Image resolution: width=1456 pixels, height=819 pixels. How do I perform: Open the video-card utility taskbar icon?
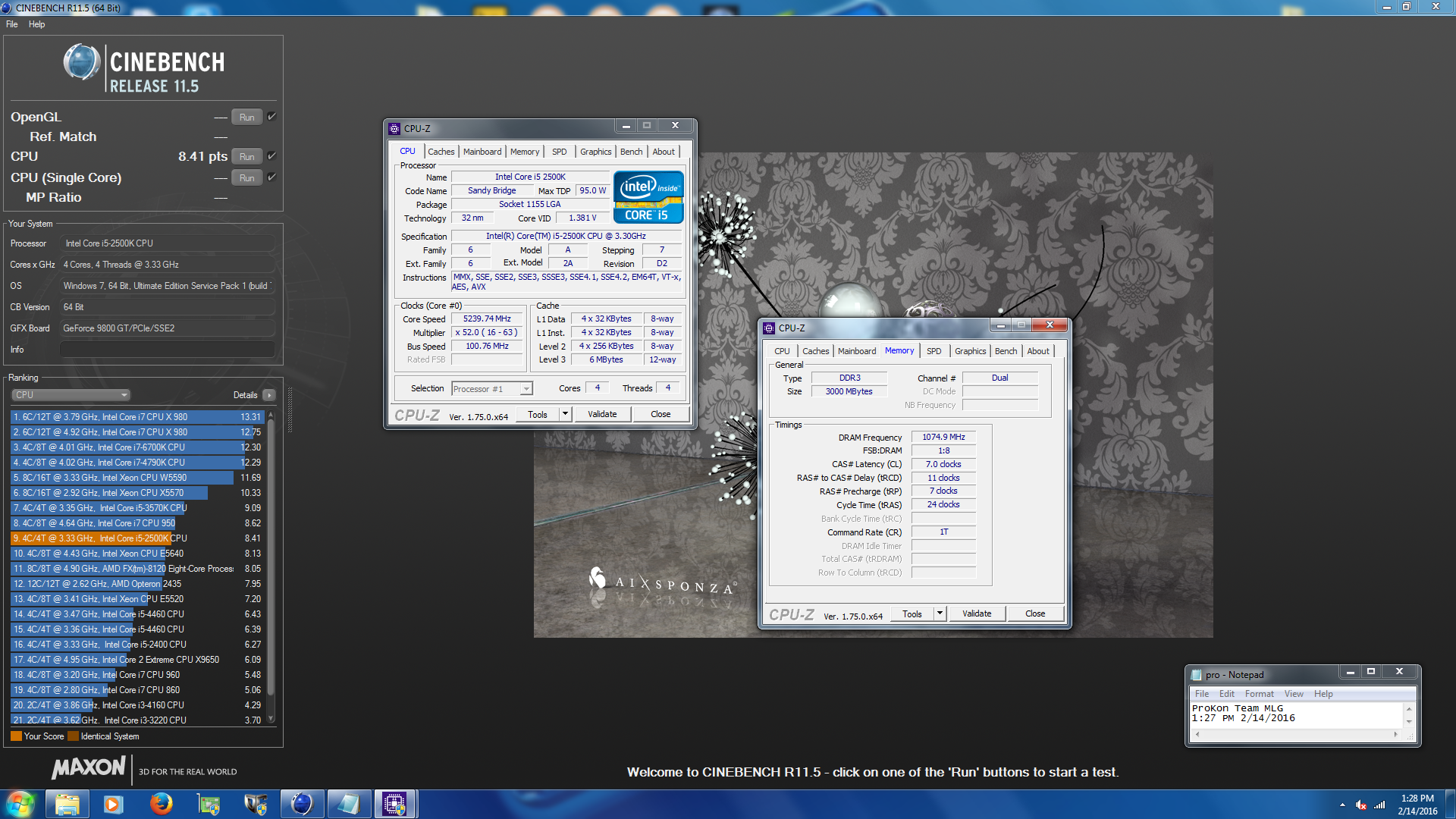pos(208,804)
